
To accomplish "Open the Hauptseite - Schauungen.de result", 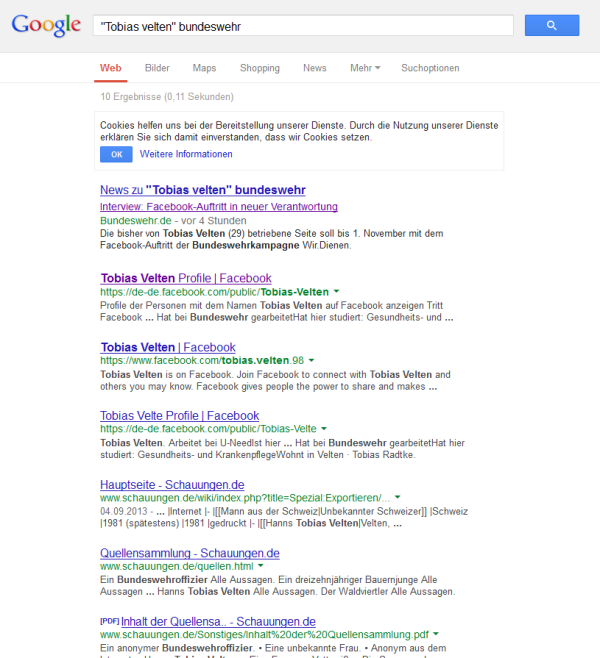I will [x=172, y=485].
